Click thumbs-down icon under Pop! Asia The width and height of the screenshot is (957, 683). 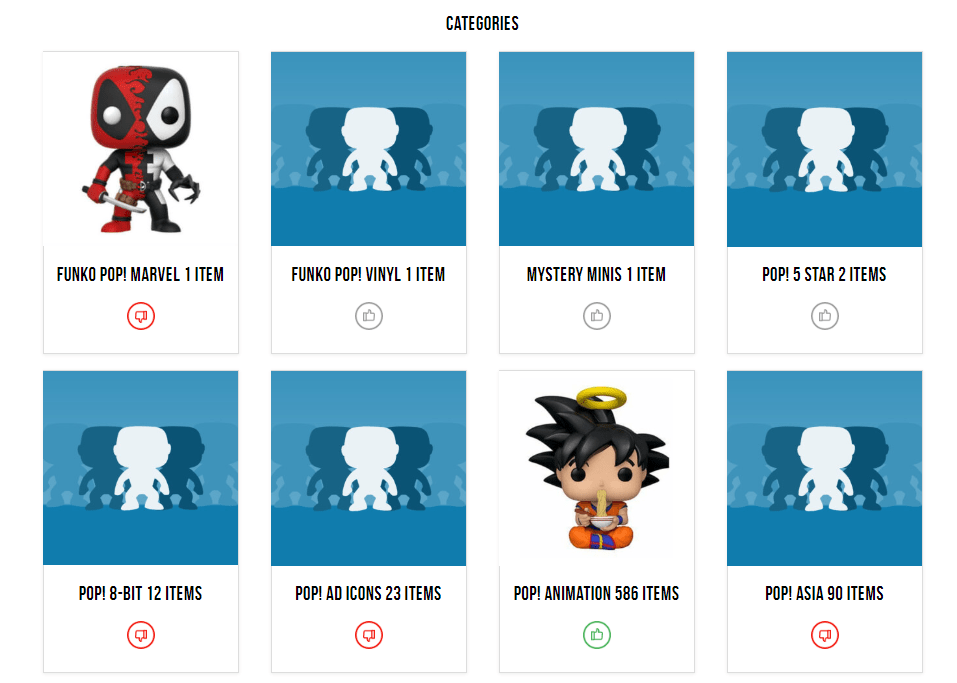825,635
